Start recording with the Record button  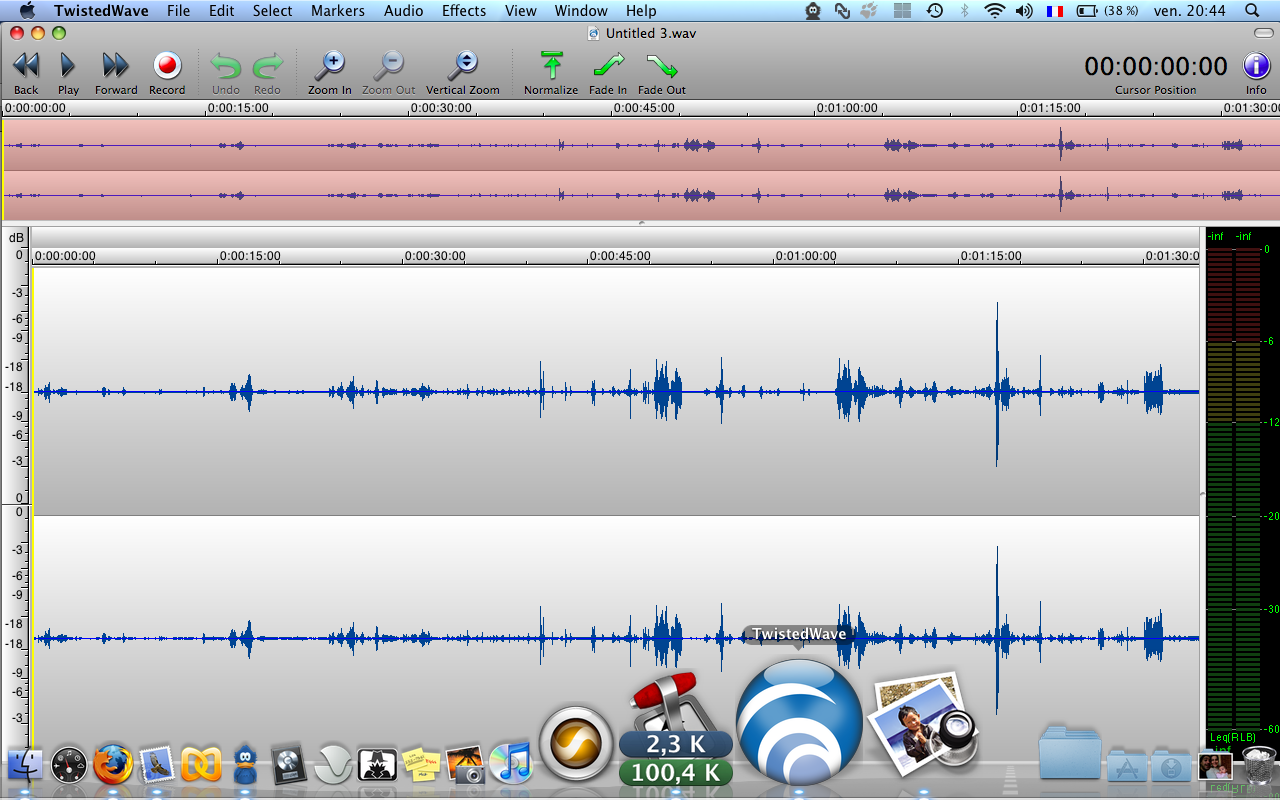click(167, 67)
